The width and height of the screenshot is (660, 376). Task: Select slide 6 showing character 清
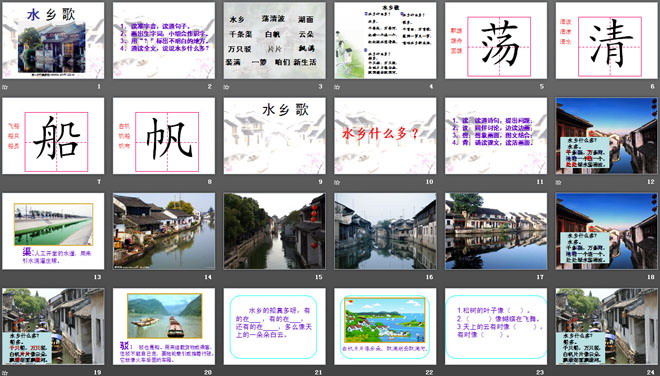(607, 40)
